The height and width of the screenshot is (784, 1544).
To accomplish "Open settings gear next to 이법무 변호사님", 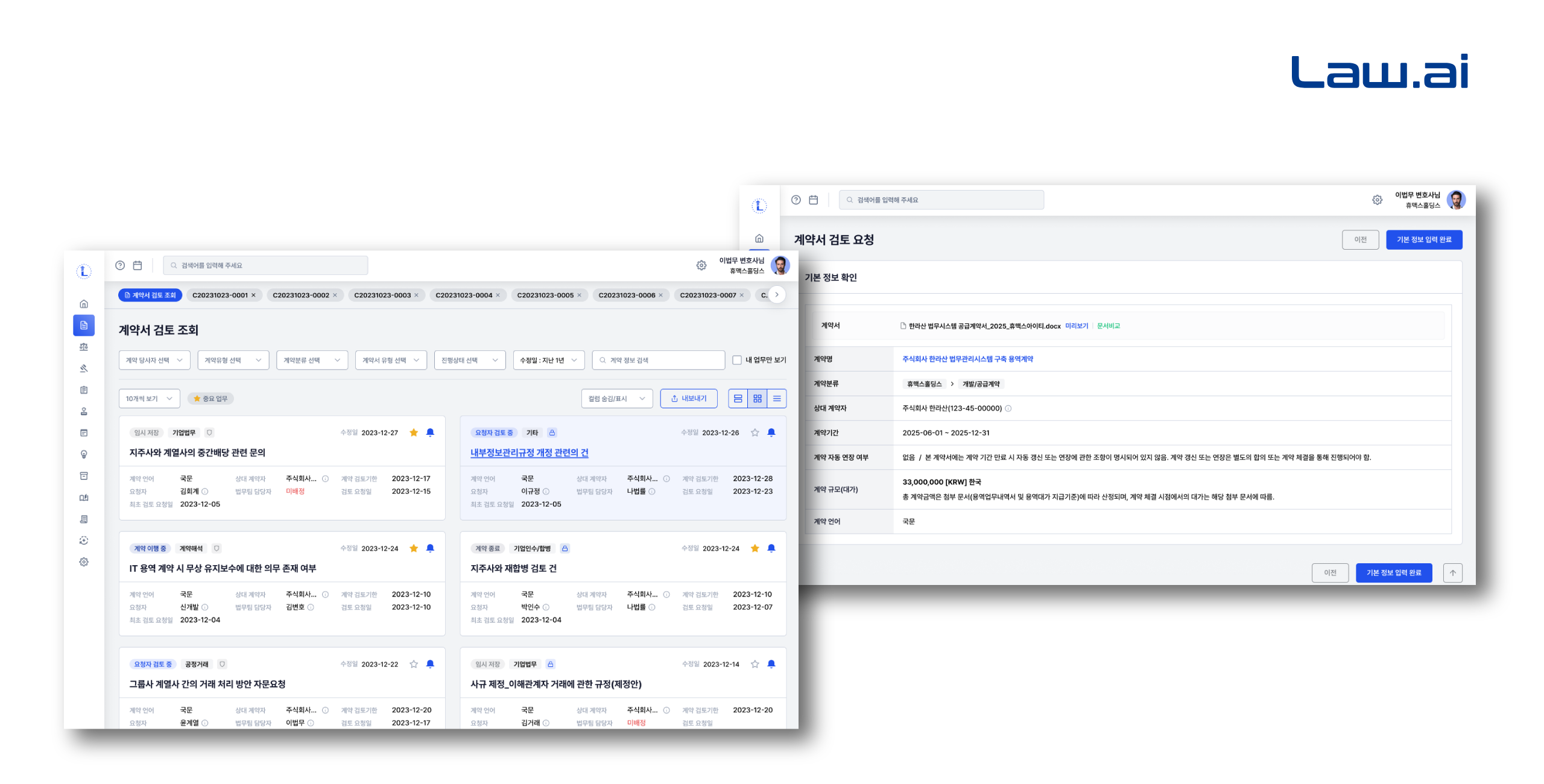I will 701,265.
